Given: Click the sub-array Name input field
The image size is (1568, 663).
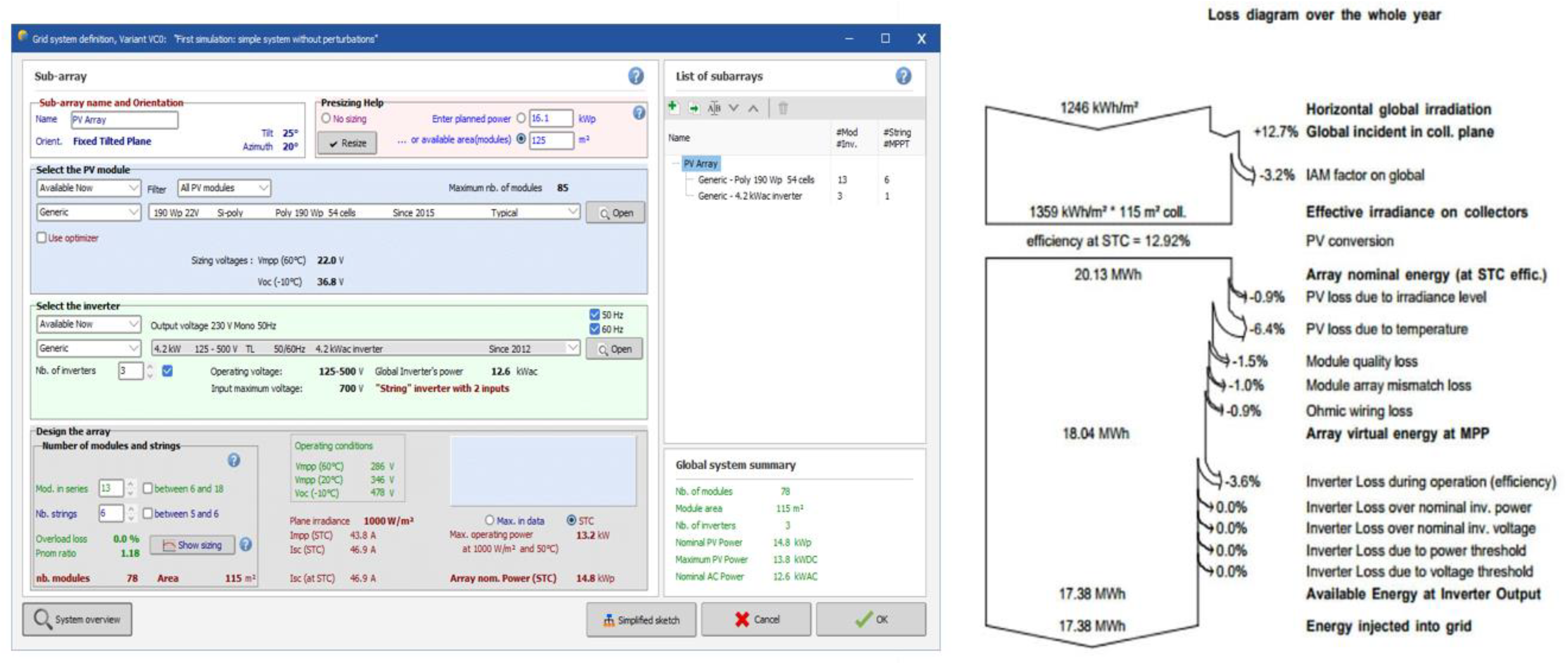Looking at the screenshot, I should click(x=124, y=120).
